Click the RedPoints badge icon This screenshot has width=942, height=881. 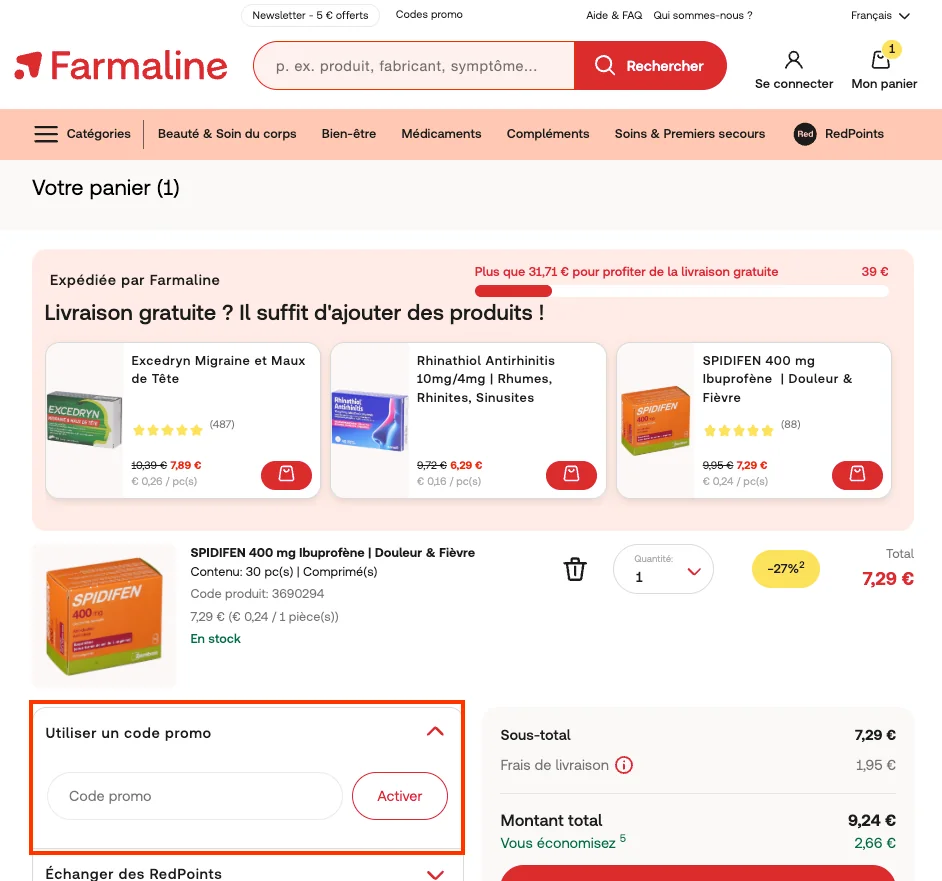point(805,134)
